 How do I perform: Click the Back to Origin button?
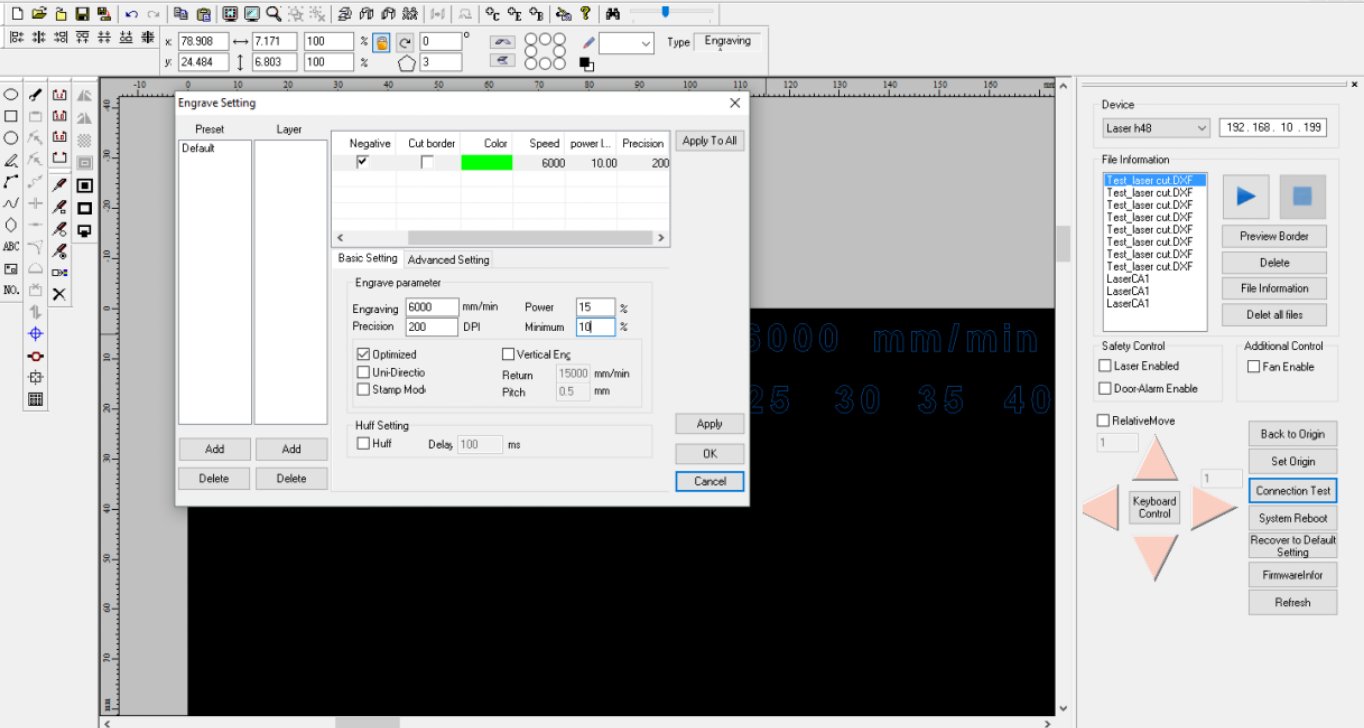click(1292, 434)
